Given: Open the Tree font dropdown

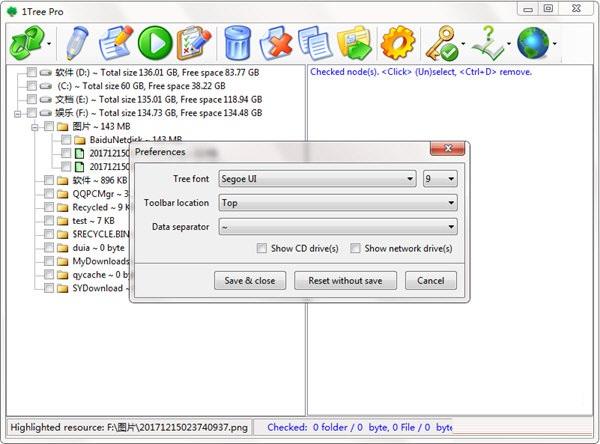Looking at the screenshot, I should tap(317, 179).
